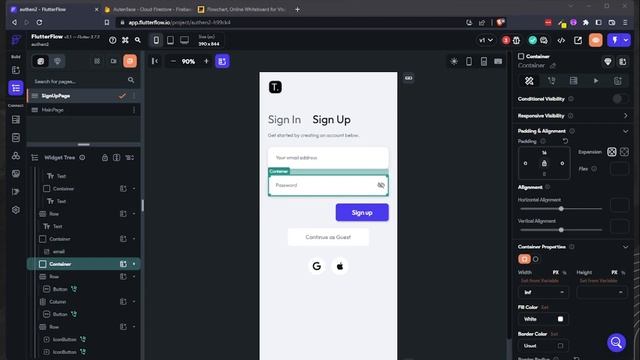Open the Width value Inf dropdown
Viewport: 640px width, 360px height.
pyautogui.click(x=544, y=292)
